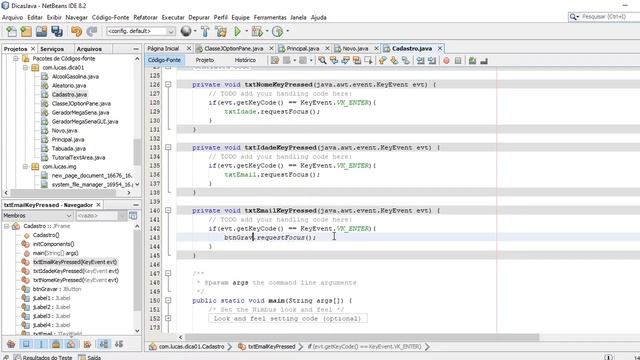Switch to the ClasseJOptionPane.java tab
This screenshot has height=360, width=640.
click(233, 49)
